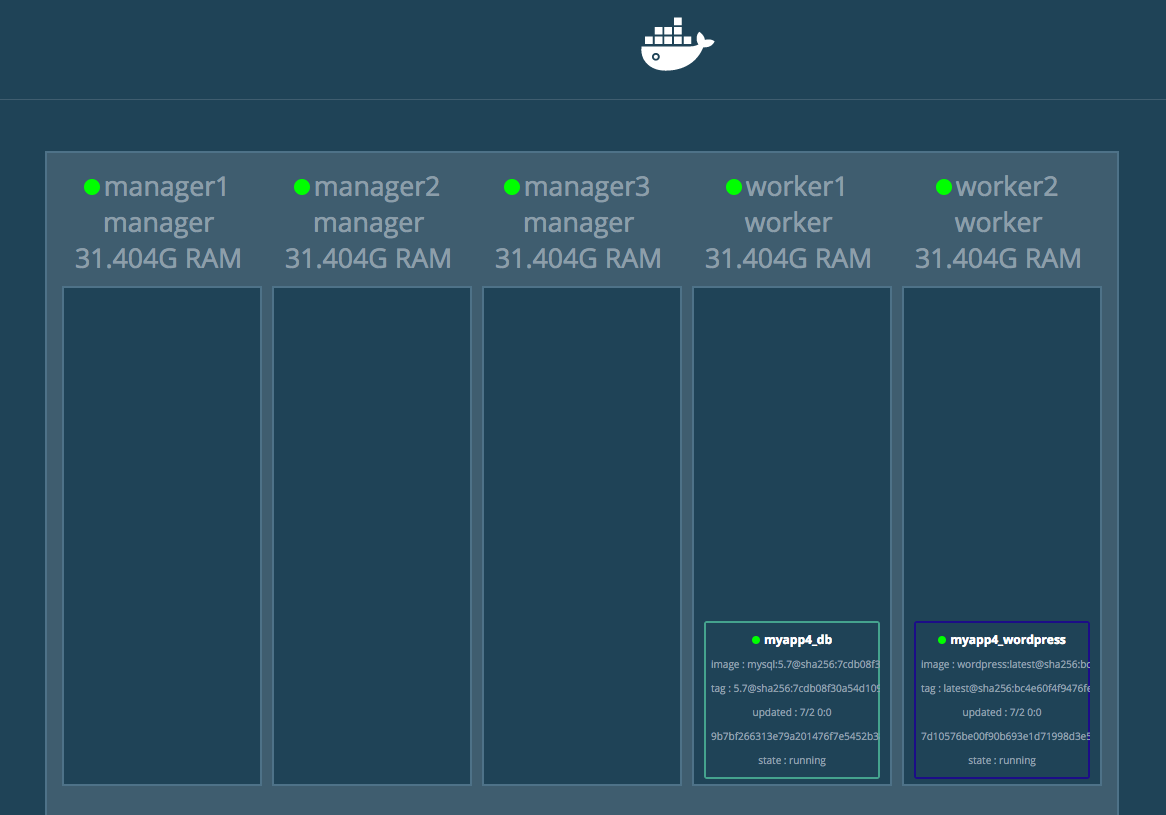The height and width of the screenshot is (815, 1166).
Task: Click container ID 7d10576be00f in myapp4_wordpress
Action: click(x=1005, y=736)
